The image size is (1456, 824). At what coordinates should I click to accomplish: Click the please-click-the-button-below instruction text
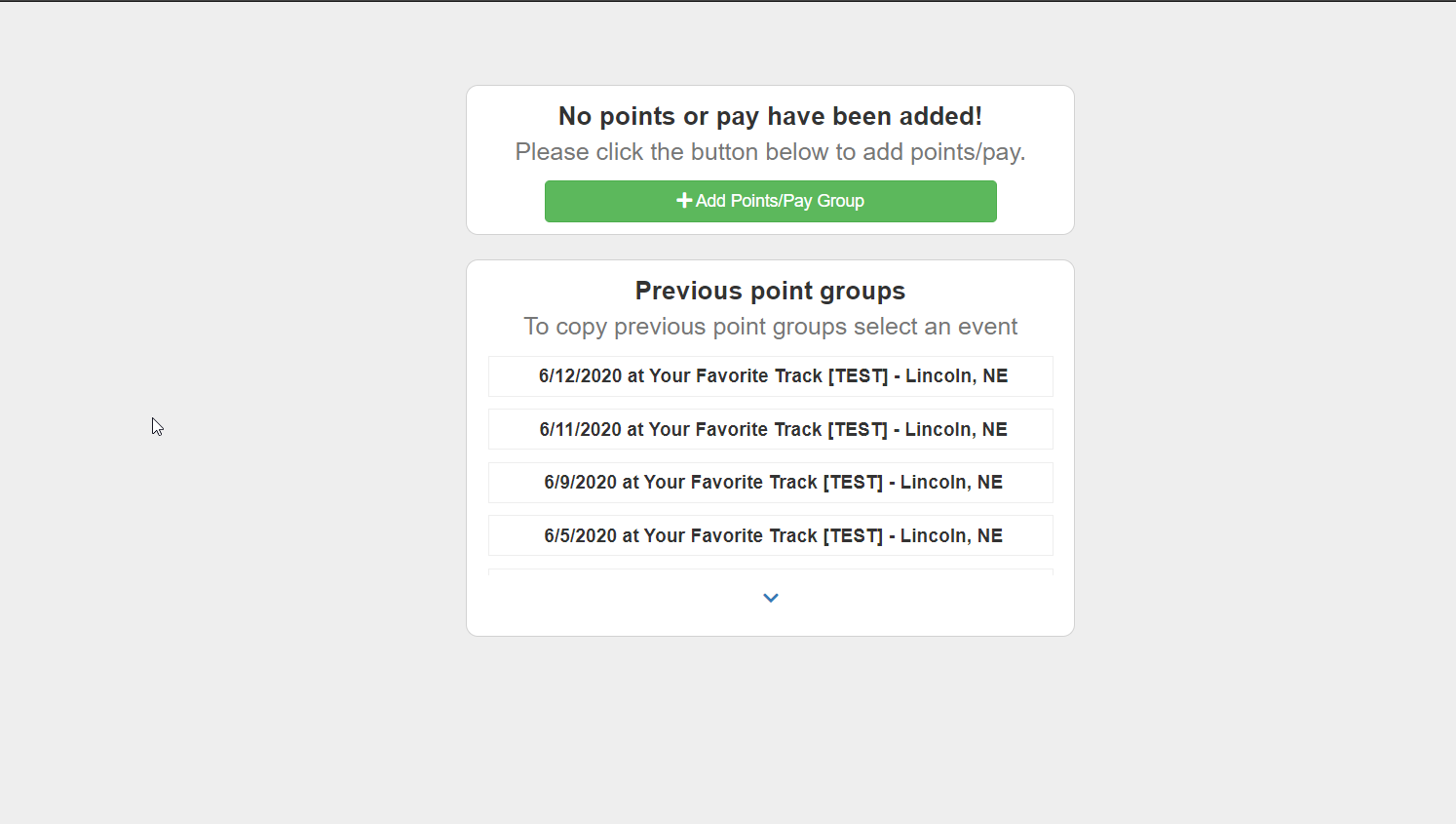pyautogui.click(x=770, y=151)
